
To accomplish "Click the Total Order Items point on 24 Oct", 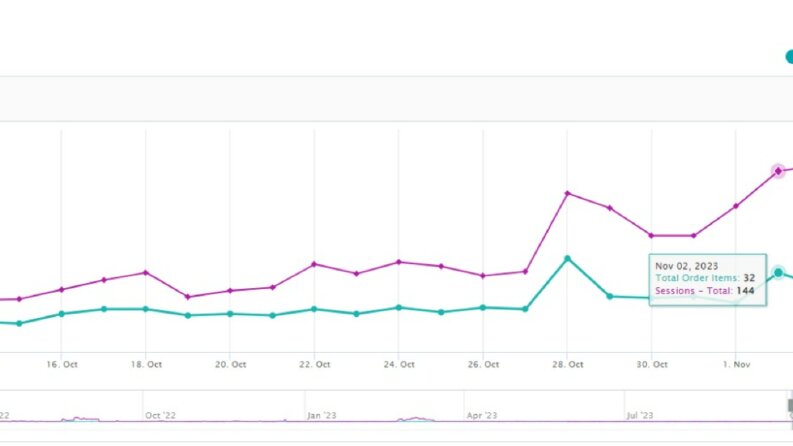I will (x=399, y=307).
